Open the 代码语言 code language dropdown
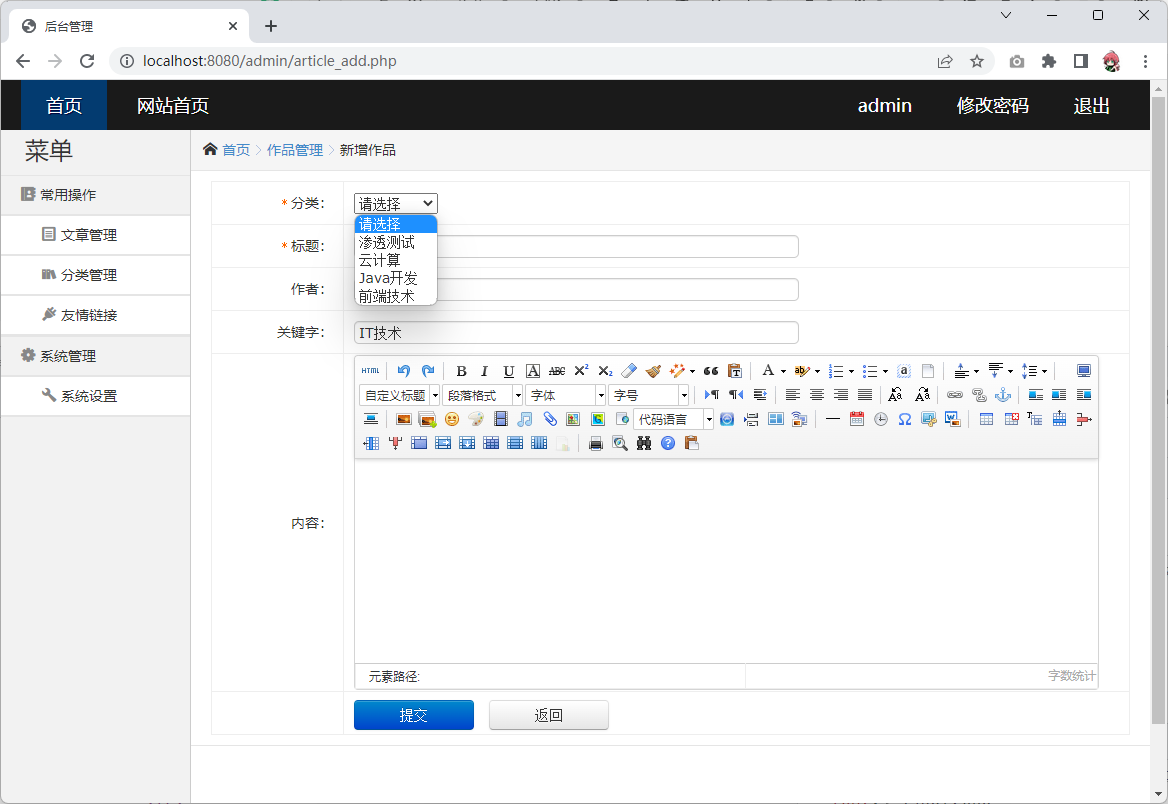This screenshot has height=804, width=1168. 673,419
